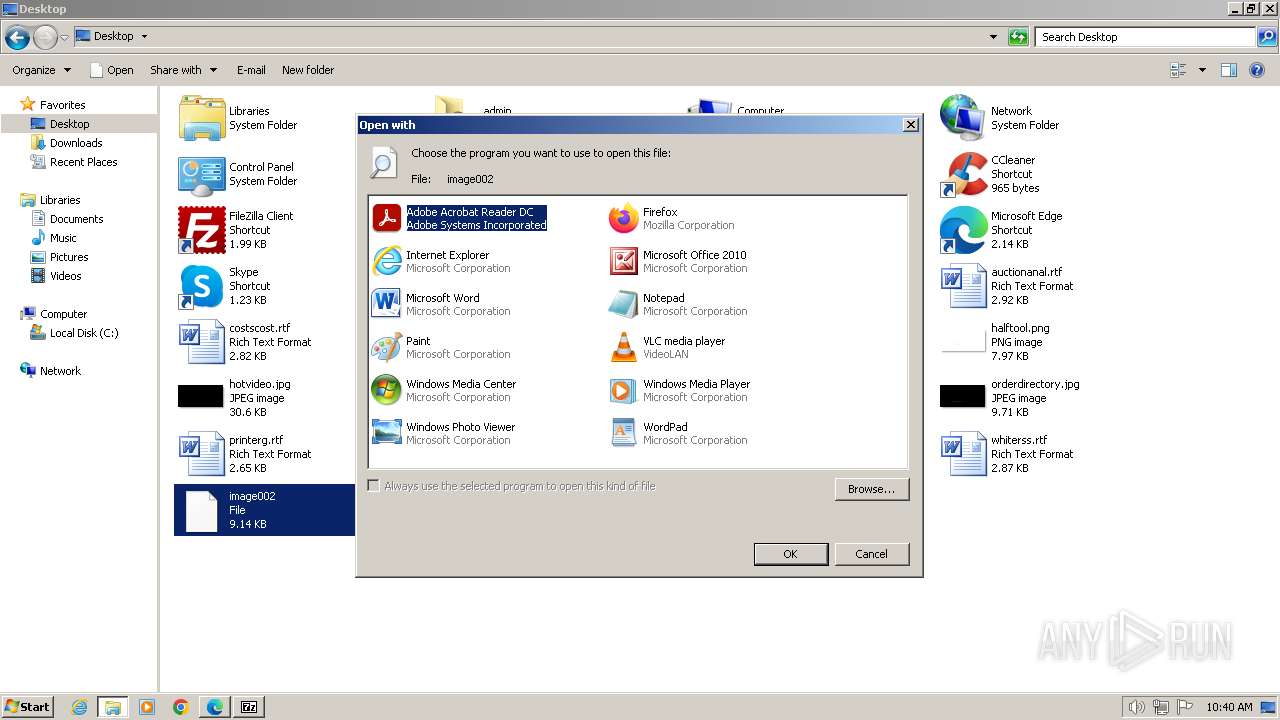Click New folder in toolbar
This screenshot has width=1280, height=720.
tap(308, 70)
